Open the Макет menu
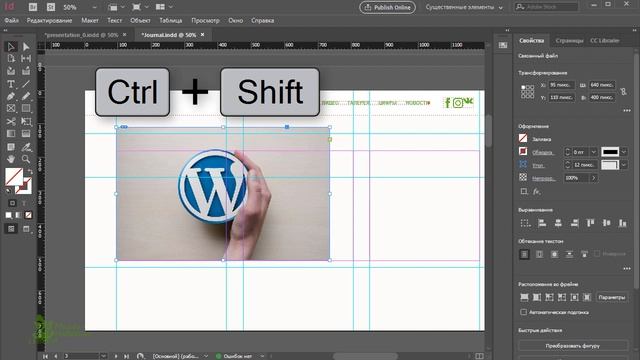Viewport: 640px width, 360px height. 90,20
